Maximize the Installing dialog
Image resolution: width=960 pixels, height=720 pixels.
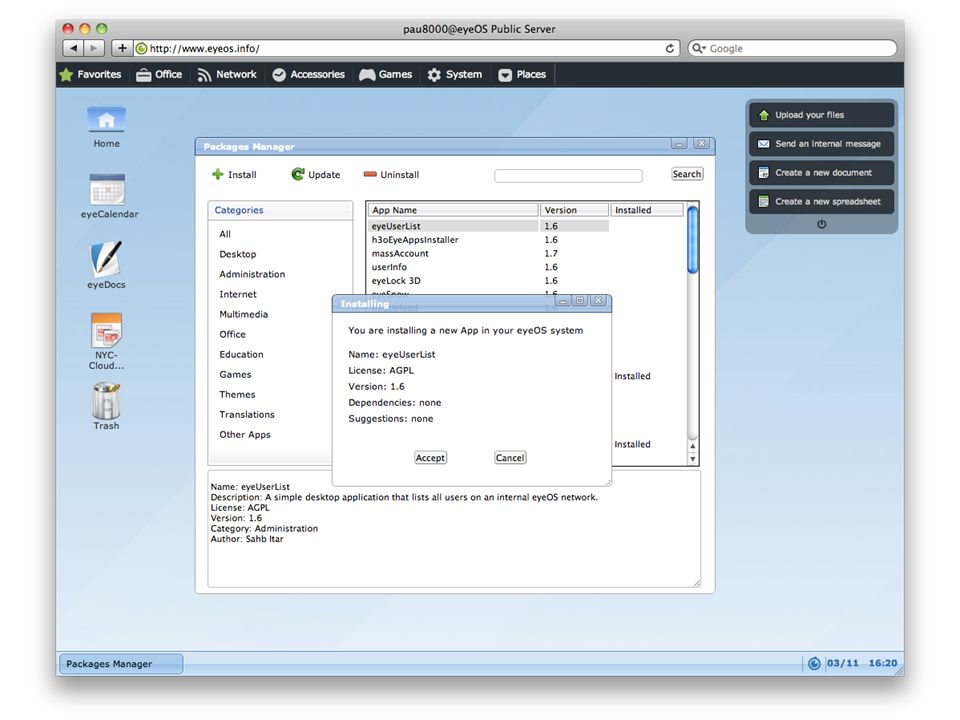coord(580,300)
